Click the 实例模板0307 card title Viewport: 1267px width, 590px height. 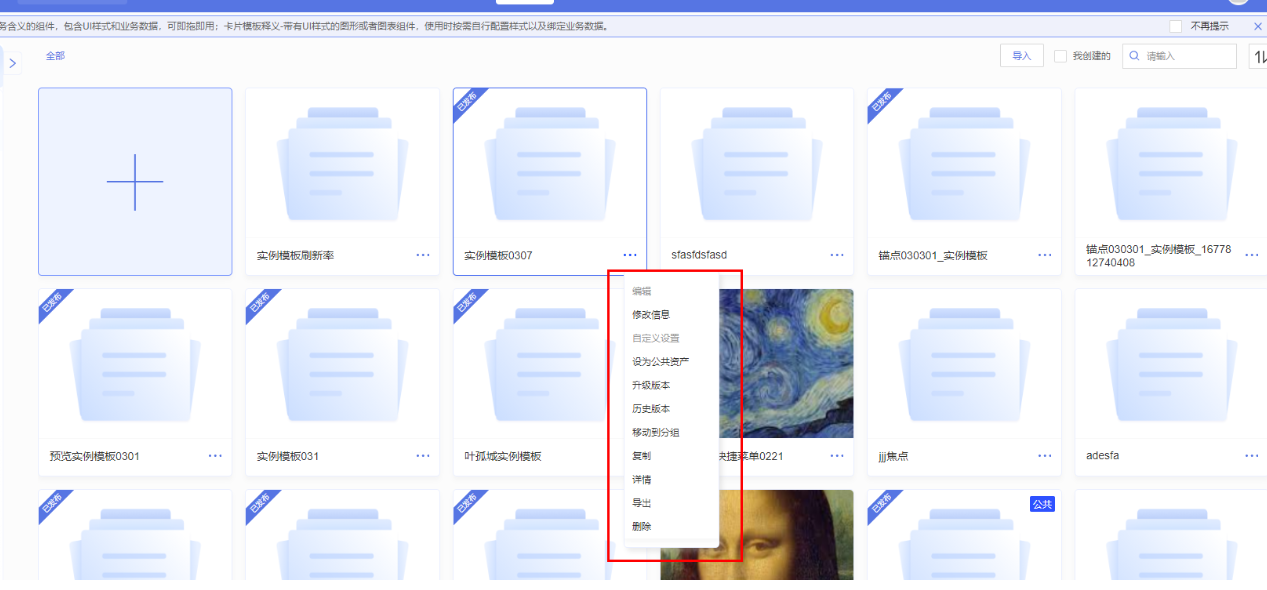[x=498, y=255]
